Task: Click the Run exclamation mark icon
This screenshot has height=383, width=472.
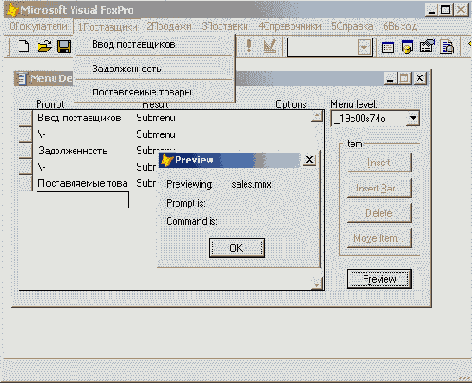Action: [249, 46]
